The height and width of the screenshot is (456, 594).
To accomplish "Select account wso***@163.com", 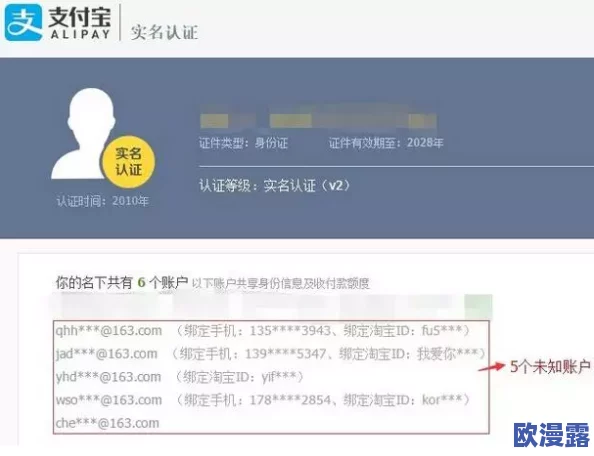I will tap(109, 400).
